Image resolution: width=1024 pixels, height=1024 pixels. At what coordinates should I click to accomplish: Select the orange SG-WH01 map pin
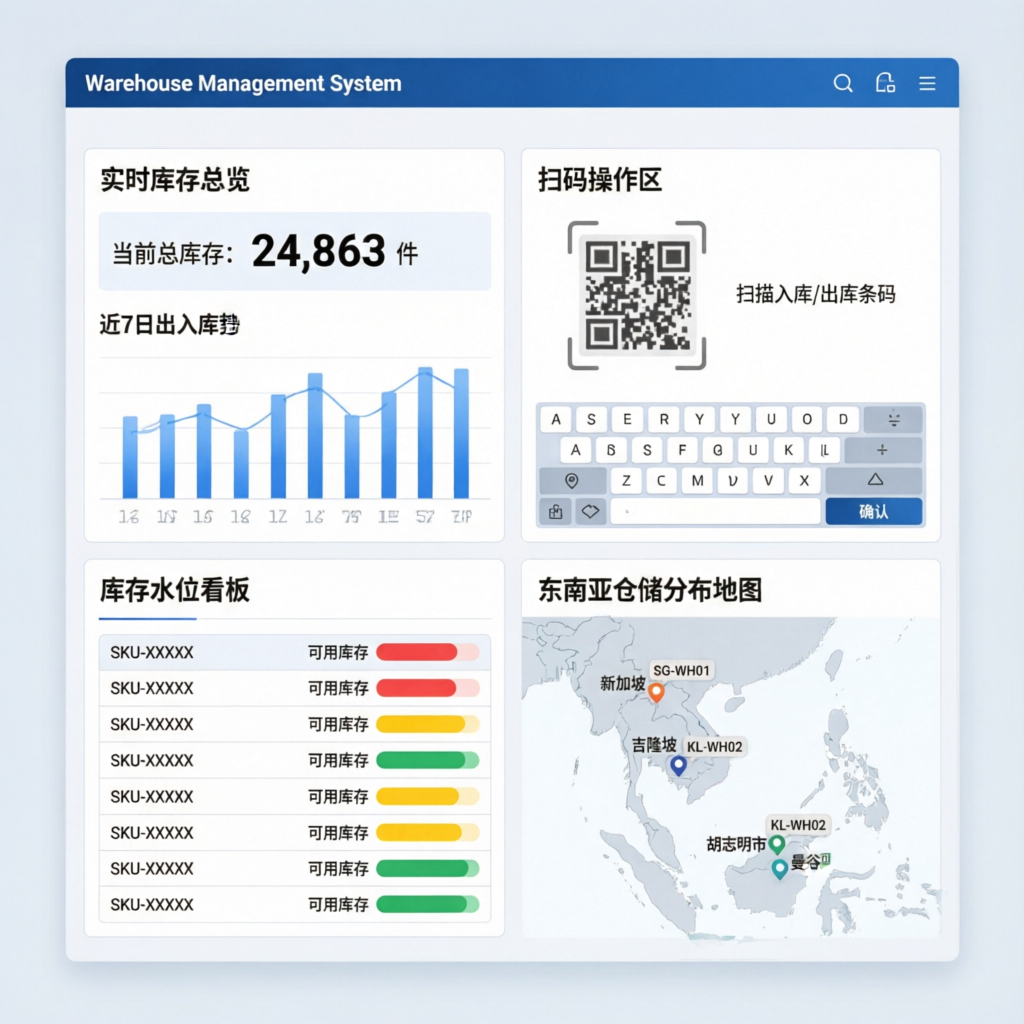656,692
